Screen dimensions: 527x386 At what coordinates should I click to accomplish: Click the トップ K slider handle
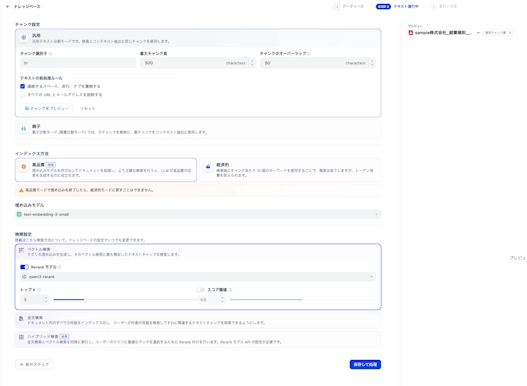[x=85, y=300]
